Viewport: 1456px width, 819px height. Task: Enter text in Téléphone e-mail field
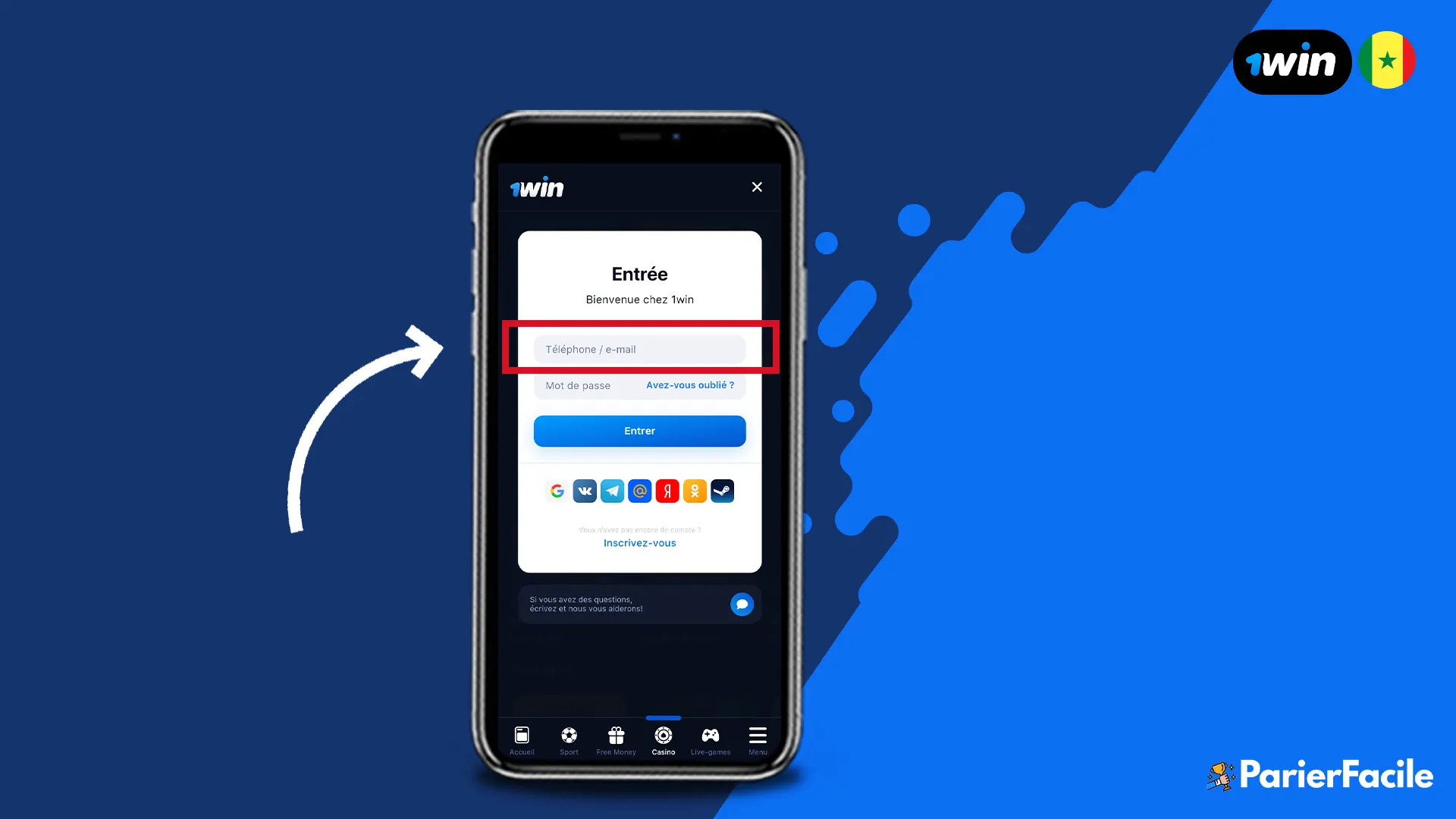(640, 349)
